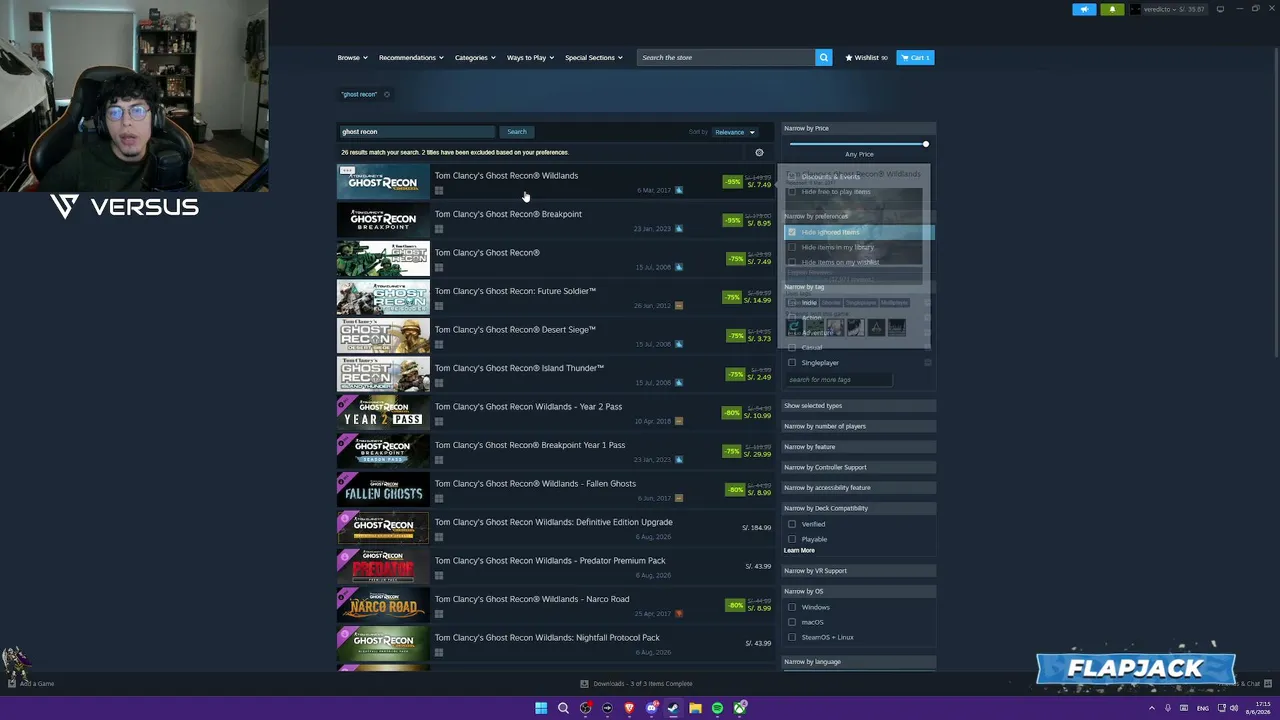Enter Big Picture mode via monitor icon
The width and height of the screenshot is (1280, 720).
tap(1220, 9)
